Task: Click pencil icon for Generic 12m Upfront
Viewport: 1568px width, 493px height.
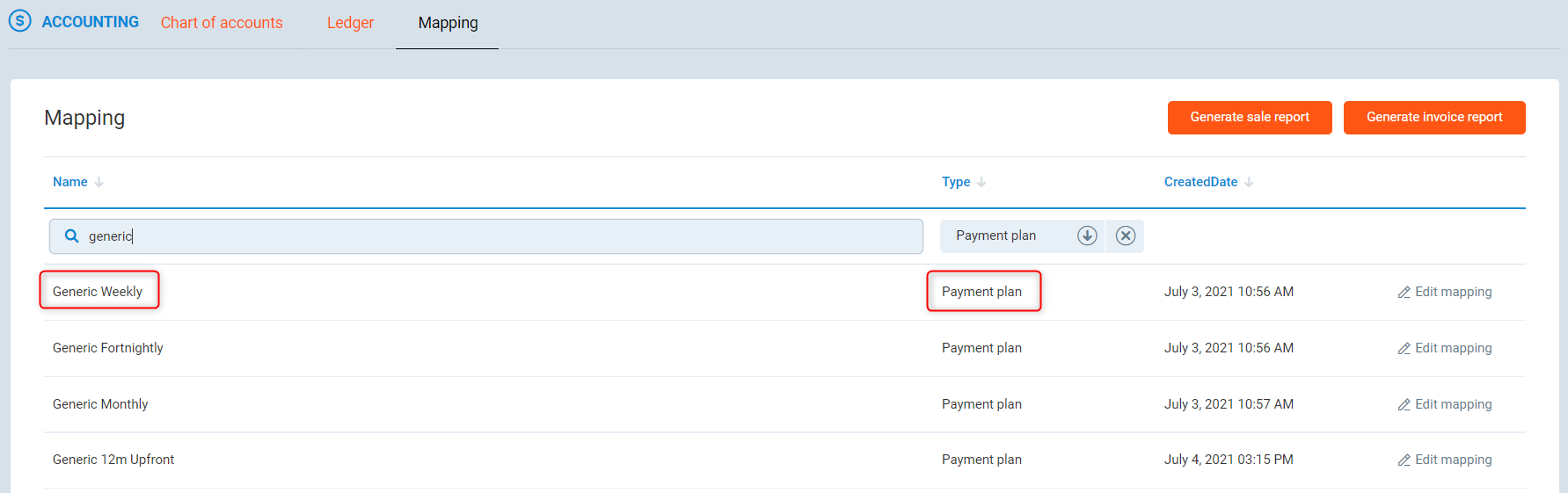Action: coord(1404,460)
